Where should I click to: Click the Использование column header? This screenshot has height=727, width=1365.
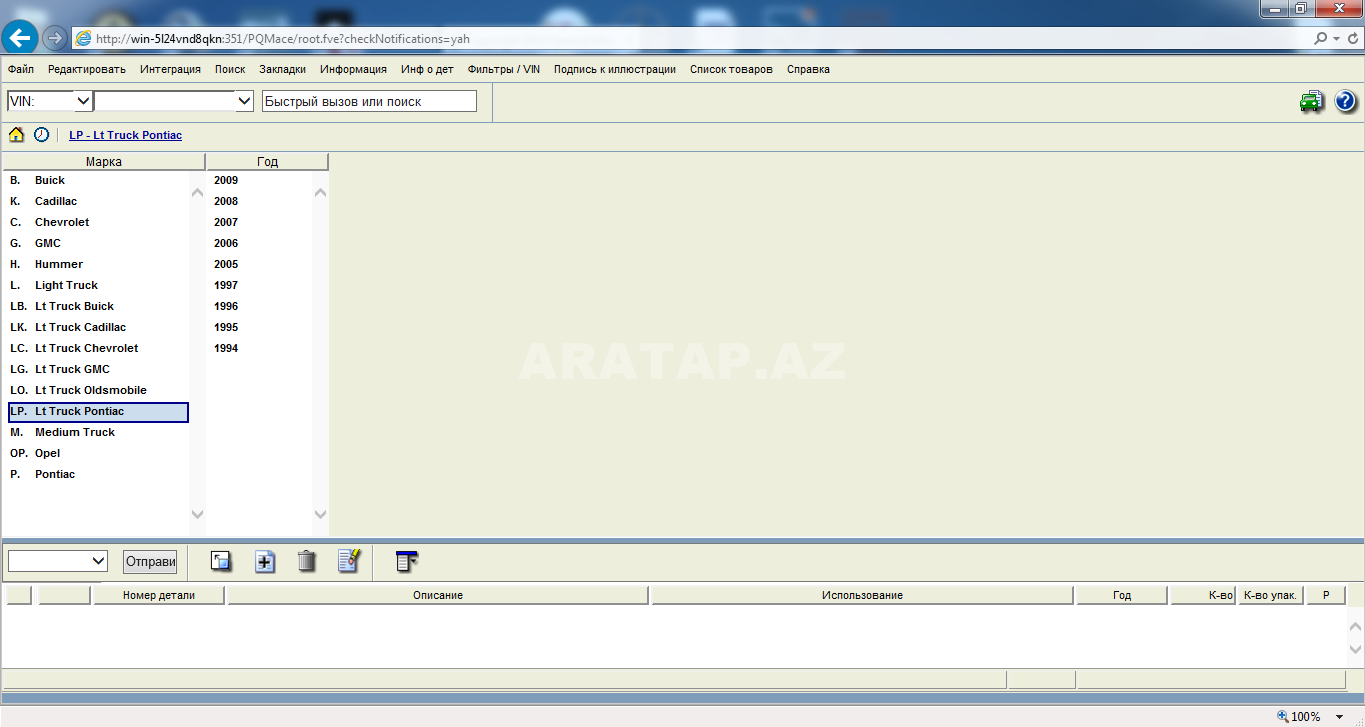click(862, 595)
